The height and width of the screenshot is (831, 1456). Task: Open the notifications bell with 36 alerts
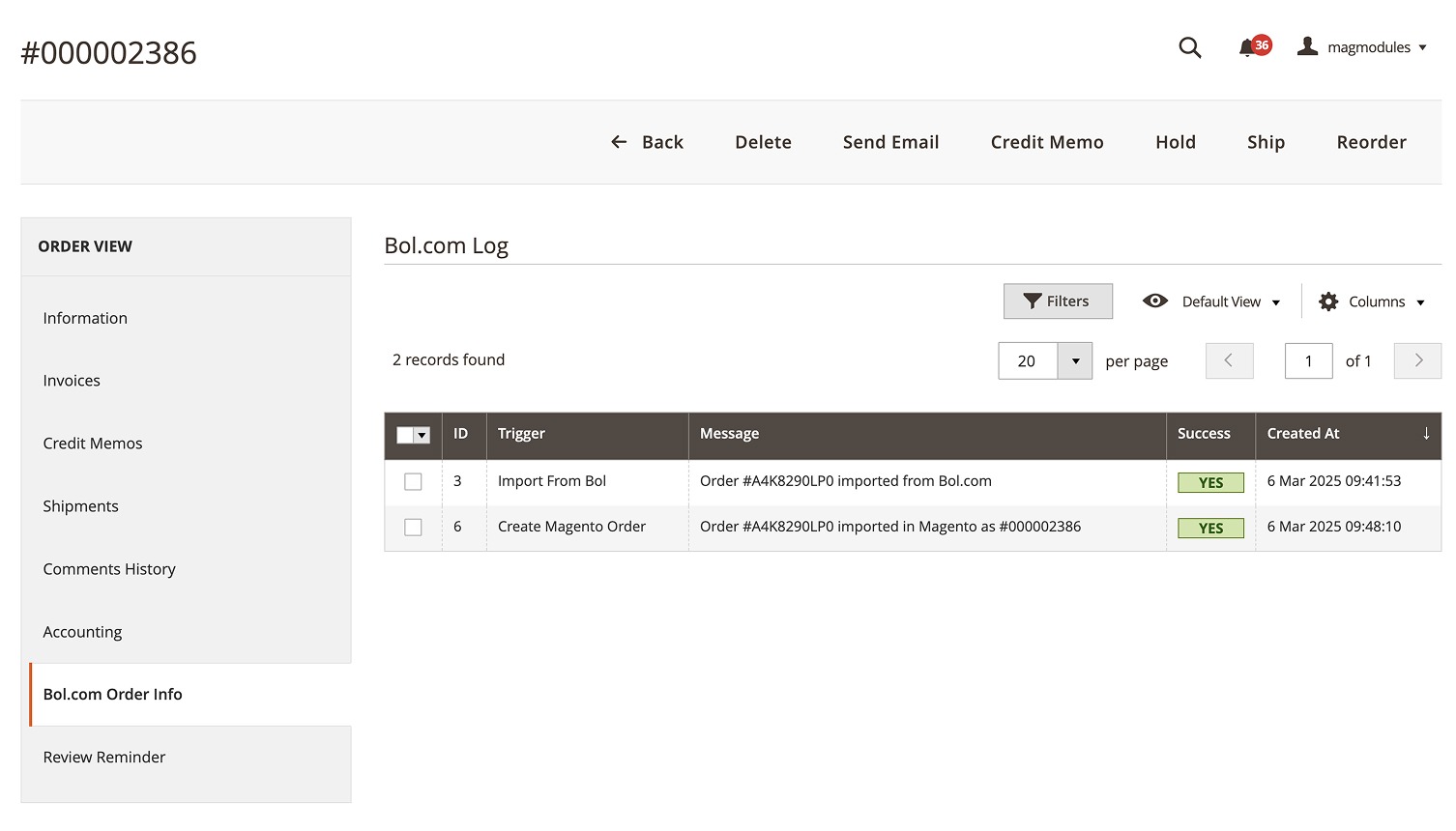pos(1247,47)
